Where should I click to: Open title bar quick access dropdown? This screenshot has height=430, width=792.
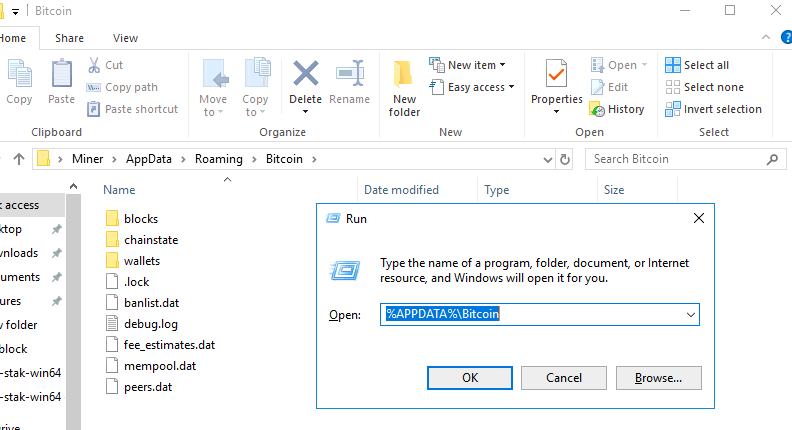(x=15, y=11)
